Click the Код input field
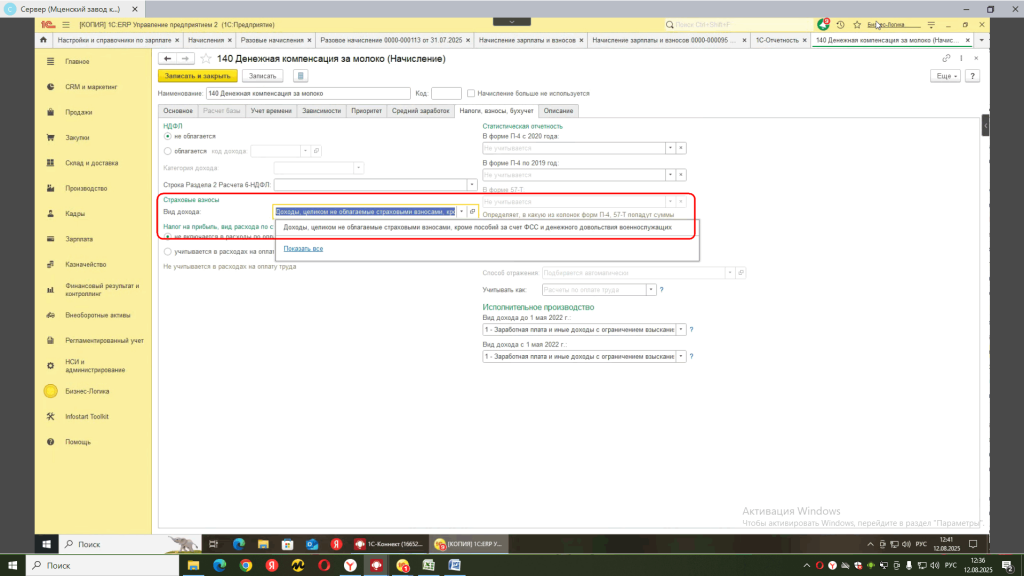 coord(446,93)
